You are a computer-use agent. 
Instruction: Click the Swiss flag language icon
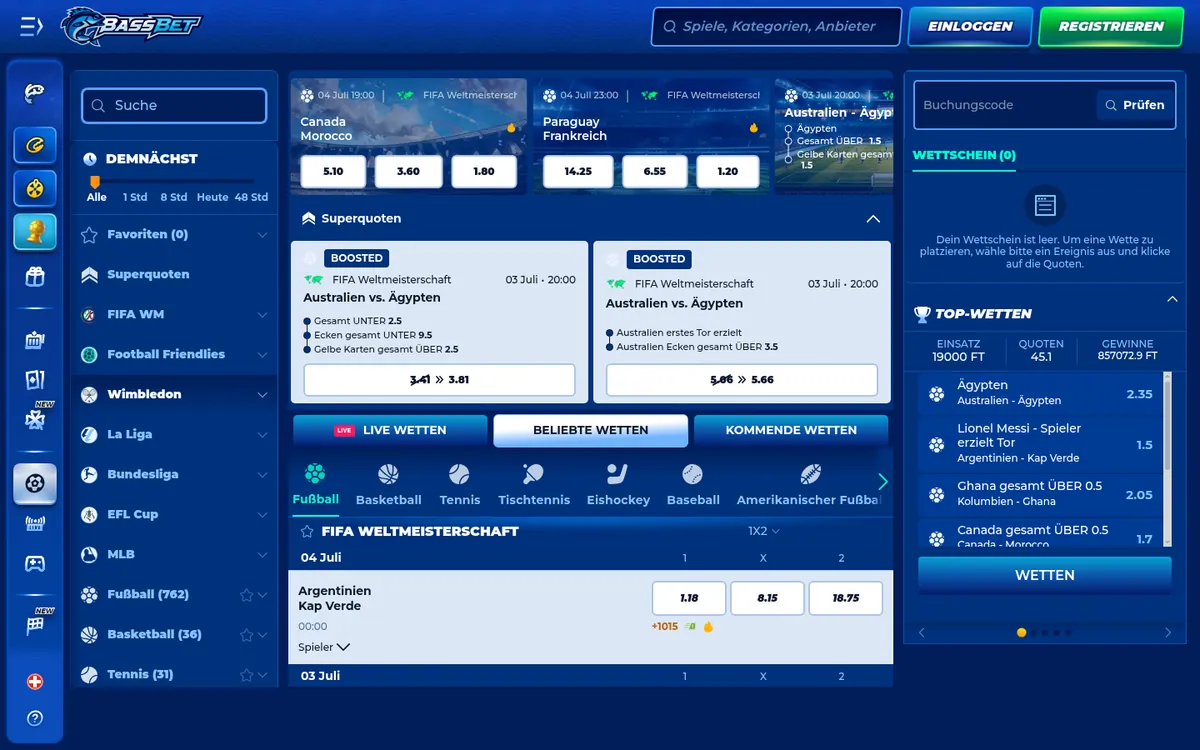(35, 682)
